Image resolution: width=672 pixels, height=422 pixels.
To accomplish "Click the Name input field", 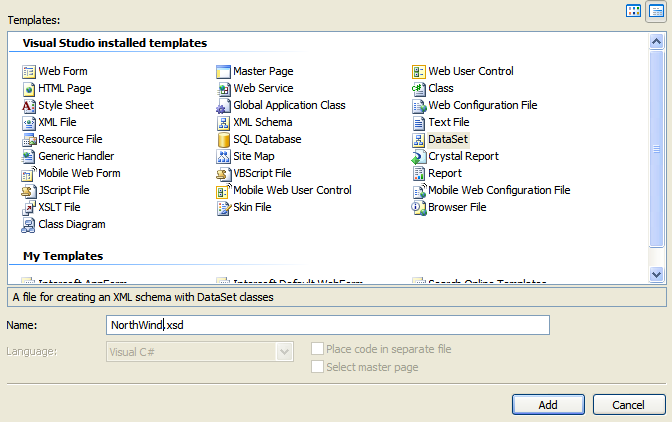I will 327,325.
